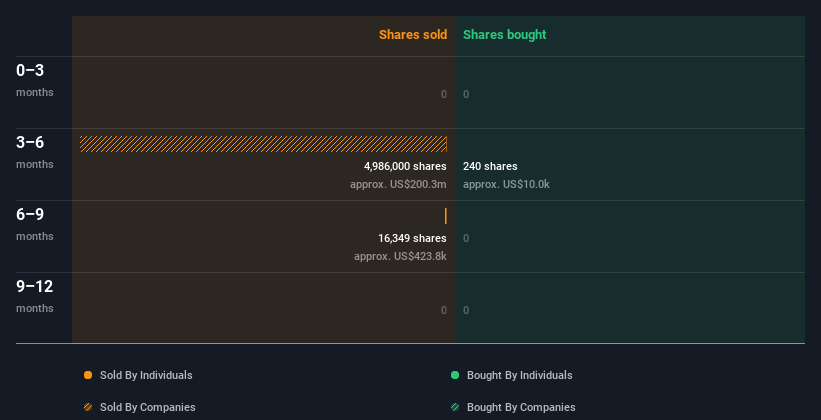This screenshot has width=821, height=420.
Task: Click the hatched 3–6 months sold bar
Action: point(263,144)
